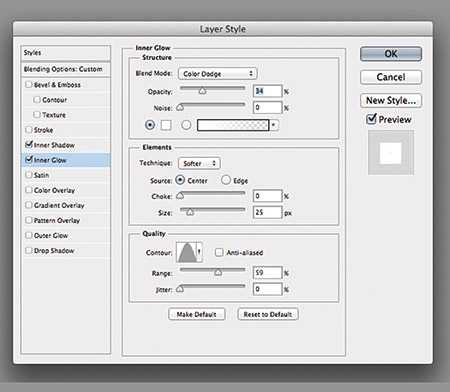Screen dimensions: 450x392
Task: Click the Range slider handle
Action: pos(218,272)
